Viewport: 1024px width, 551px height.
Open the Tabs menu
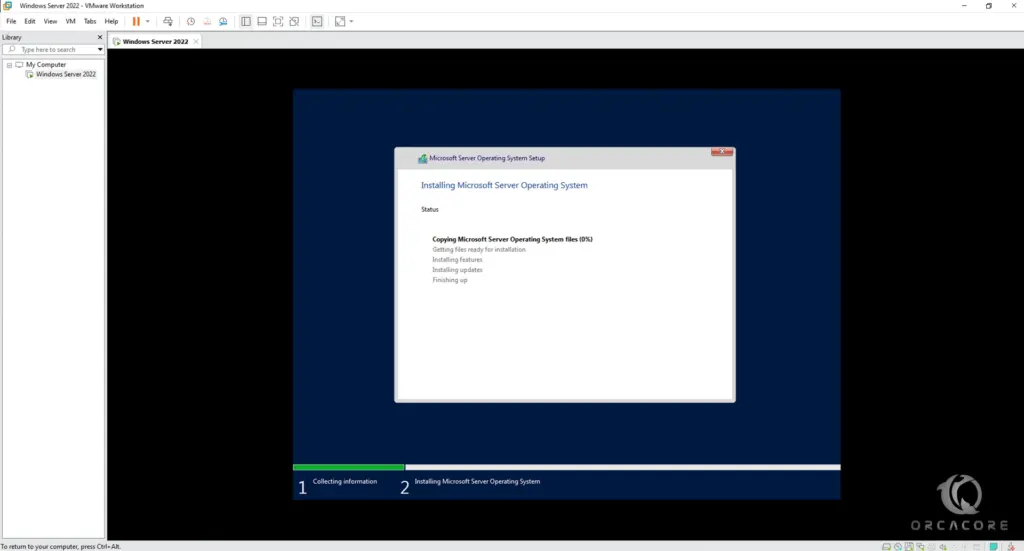(x=90, y=22)
